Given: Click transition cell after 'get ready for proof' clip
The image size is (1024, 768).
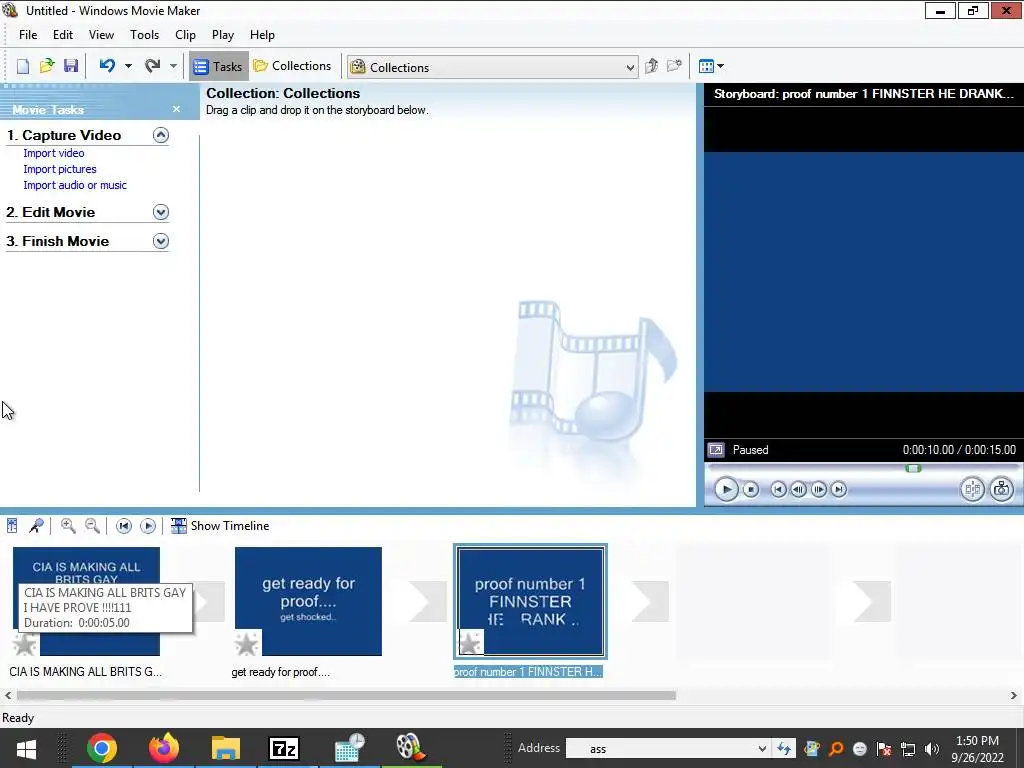Looking at the screenshot, I should [428, 601].
